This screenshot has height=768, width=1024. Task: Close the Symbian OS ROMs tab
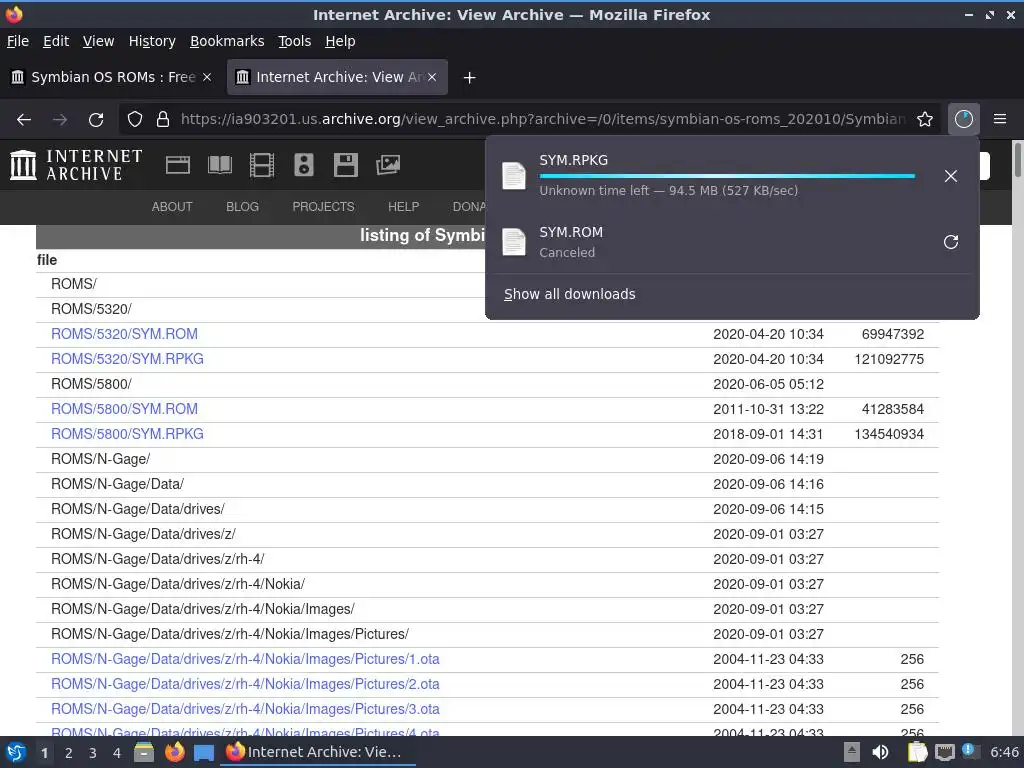207,77
